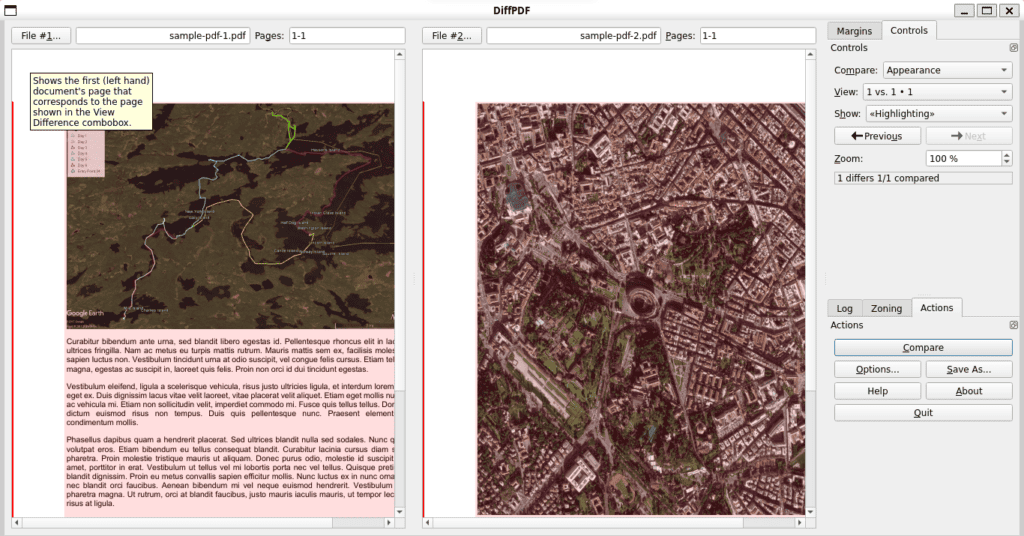Switch to the Actions tab

click(936, 307)
